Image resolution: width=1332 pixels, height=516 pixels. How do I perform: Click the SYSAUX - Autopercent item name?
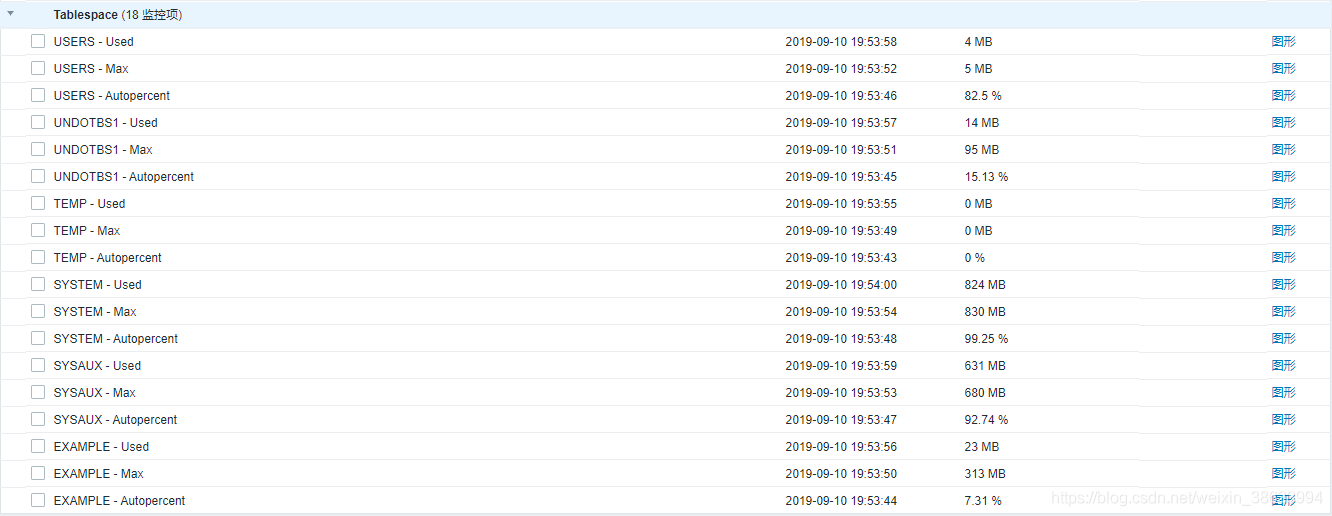click(x=115, y=420)
